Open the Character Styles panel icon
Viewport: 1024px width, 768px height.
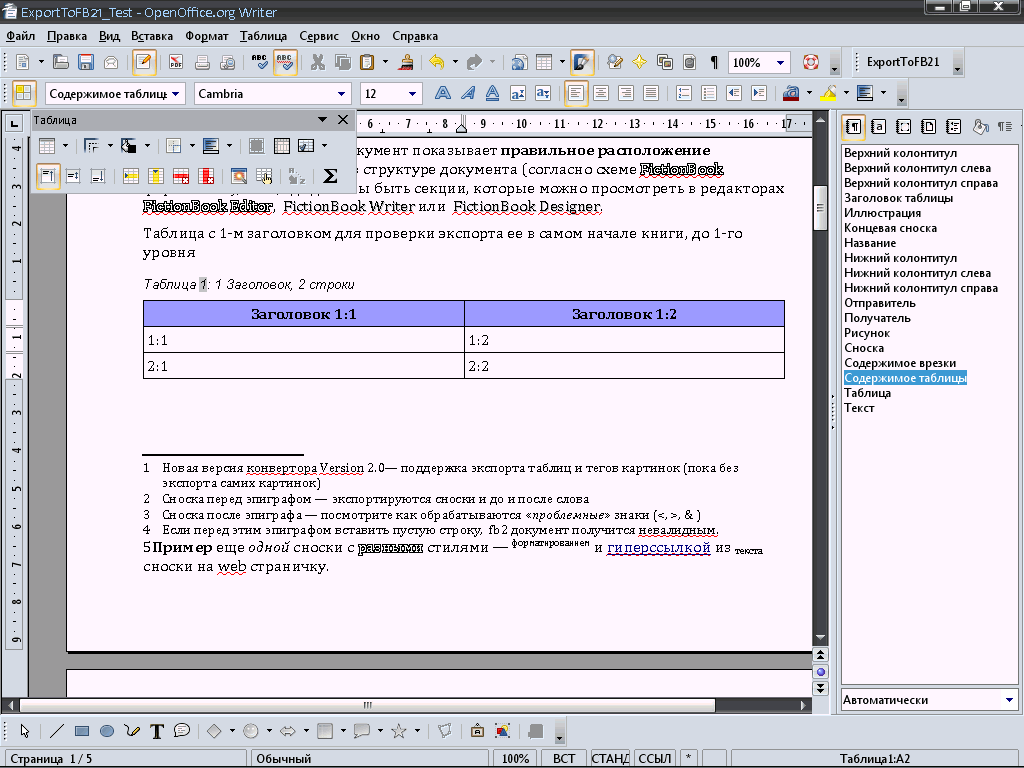(878, 127)
